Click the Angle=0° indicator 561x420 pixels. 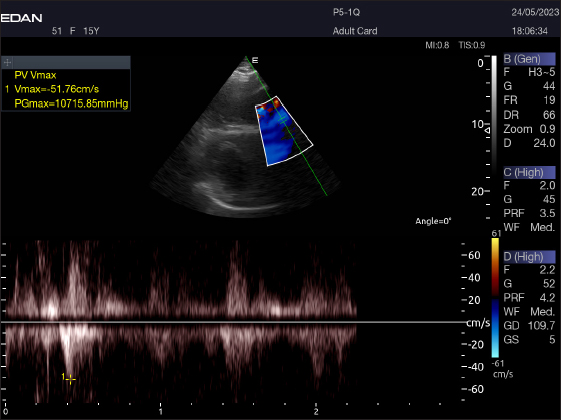click(433, 221)
